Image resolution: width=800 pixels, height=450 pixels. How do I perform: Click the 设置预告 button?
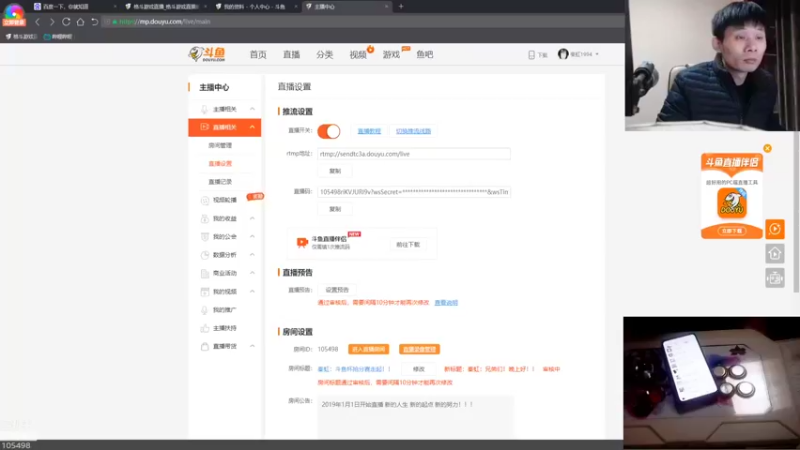pos(337,290)
